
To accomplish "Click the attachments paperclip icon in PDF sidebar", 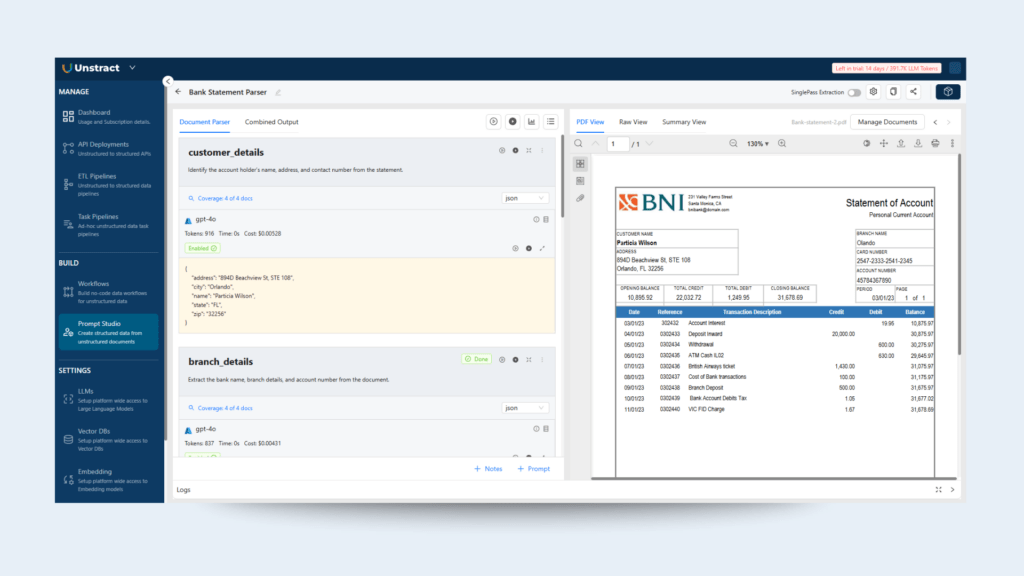I will click(x=580, y=198).
